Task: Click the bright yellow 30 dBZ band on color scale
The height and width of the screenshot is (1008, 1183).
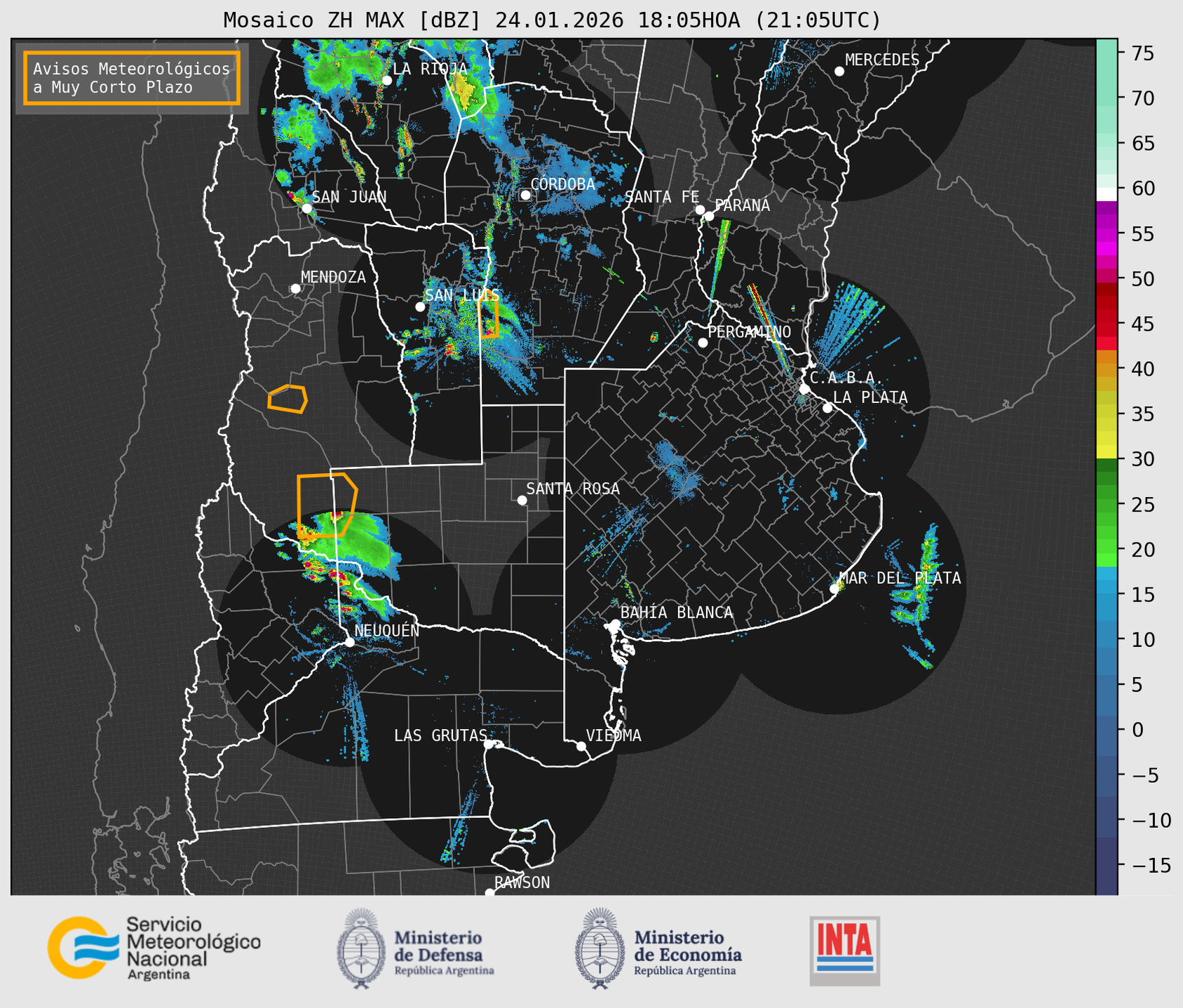Action: click(x=1107, y=452)
